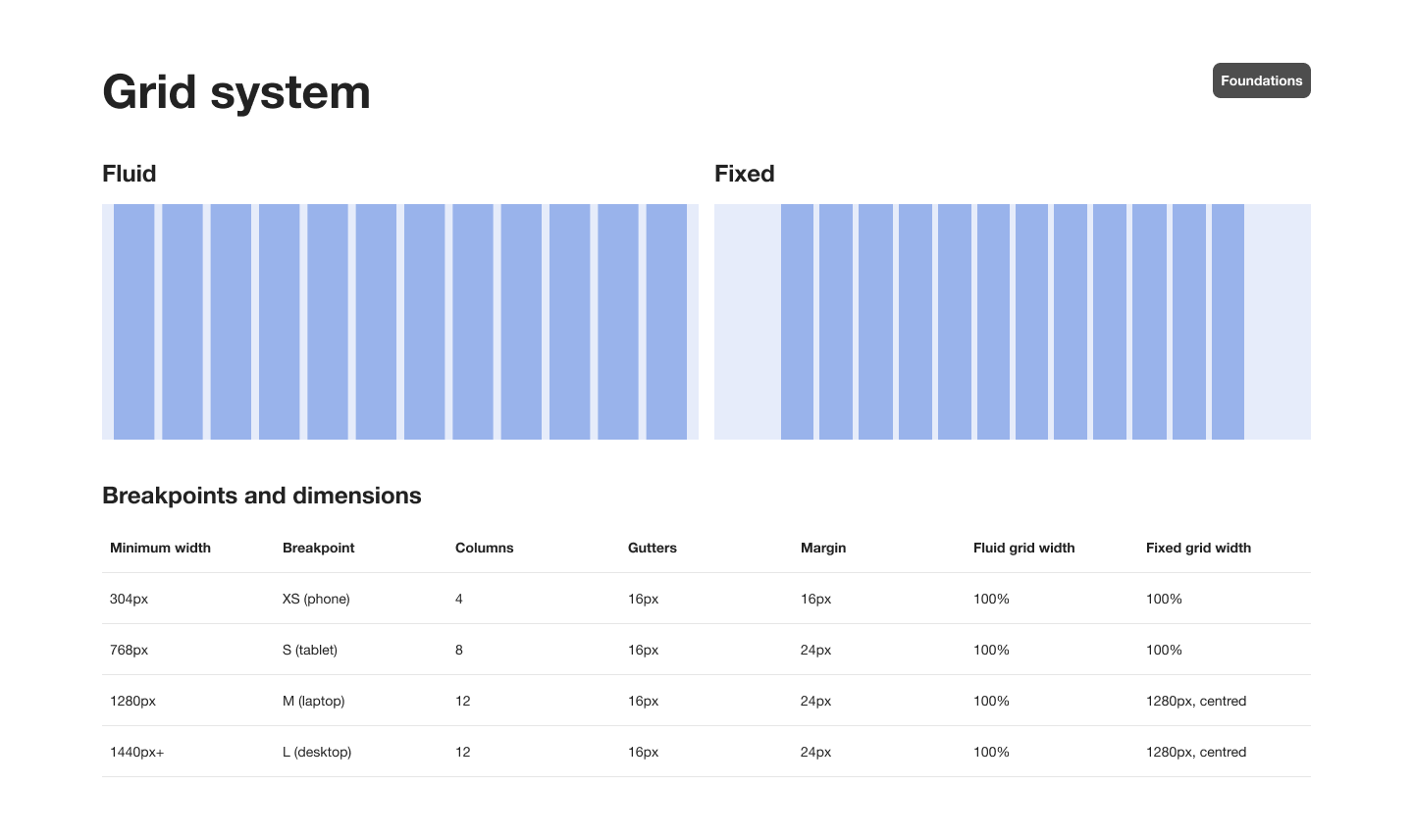This screenshot has height=840, width=1413.
Task: Click the Fixed grid width header
Action: [1198, 548]
